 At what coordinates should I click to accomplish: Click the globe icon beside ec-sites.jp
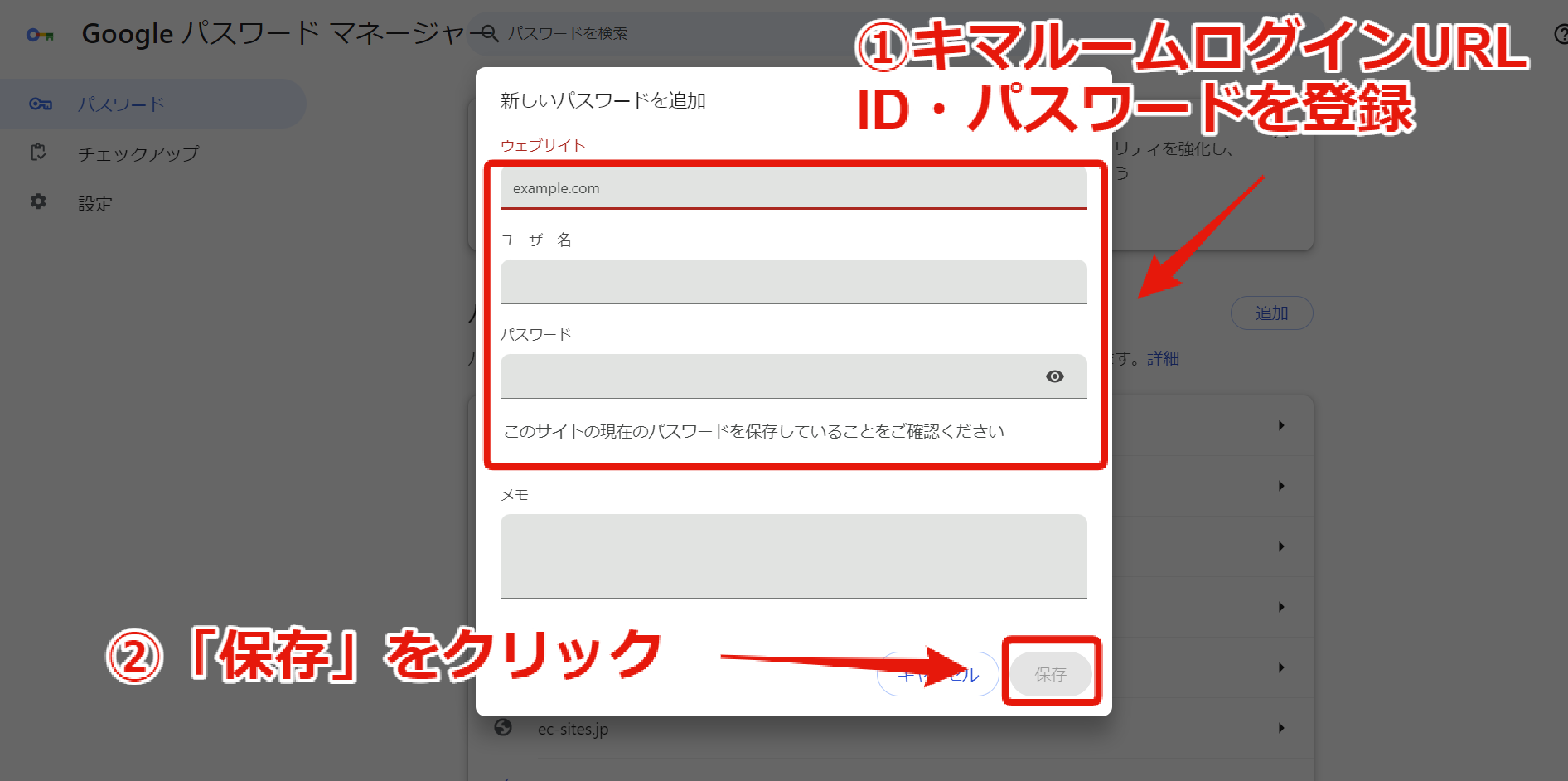pos(503,727)
